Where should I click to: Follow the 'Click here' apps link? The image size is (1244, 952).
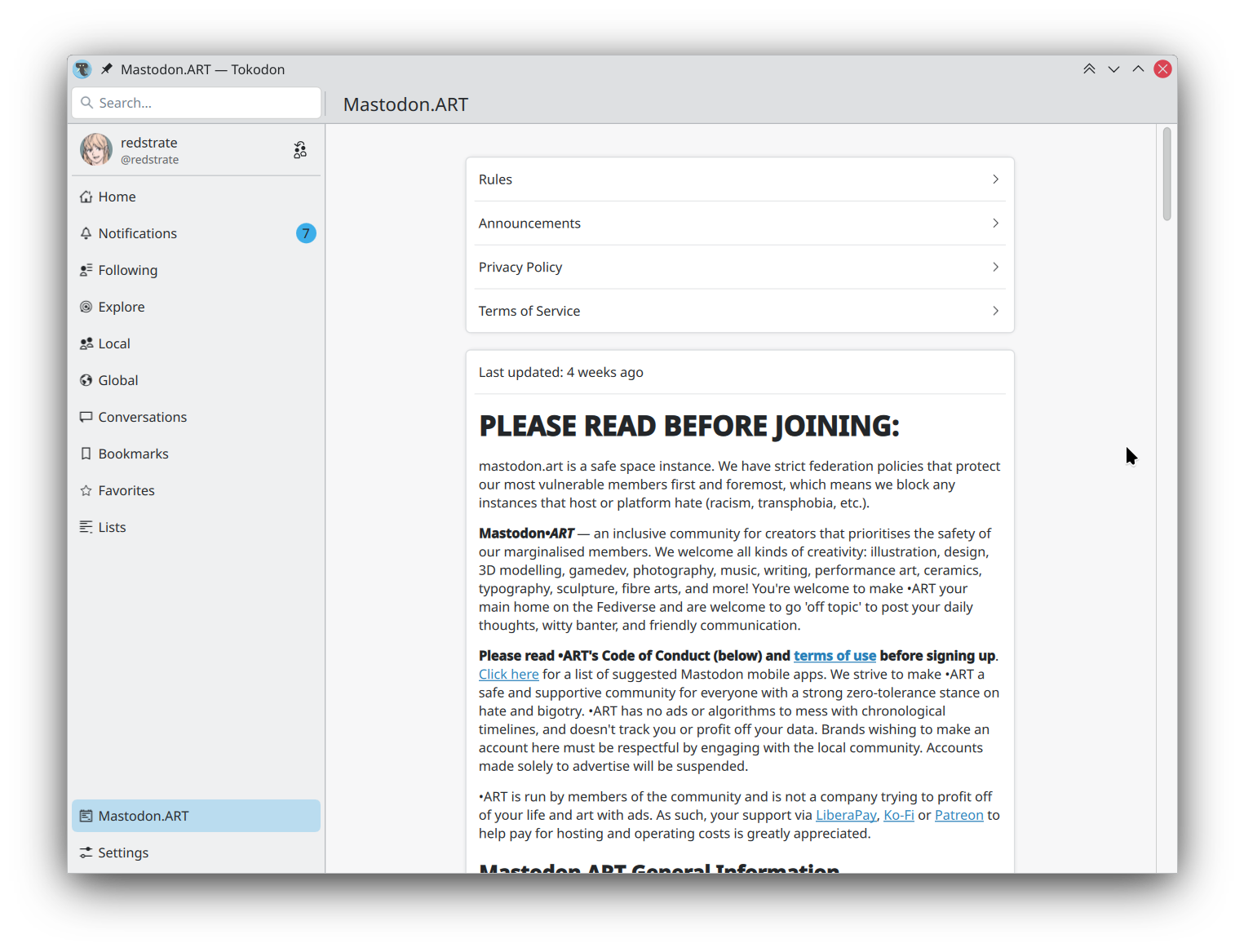click(508, 675)
